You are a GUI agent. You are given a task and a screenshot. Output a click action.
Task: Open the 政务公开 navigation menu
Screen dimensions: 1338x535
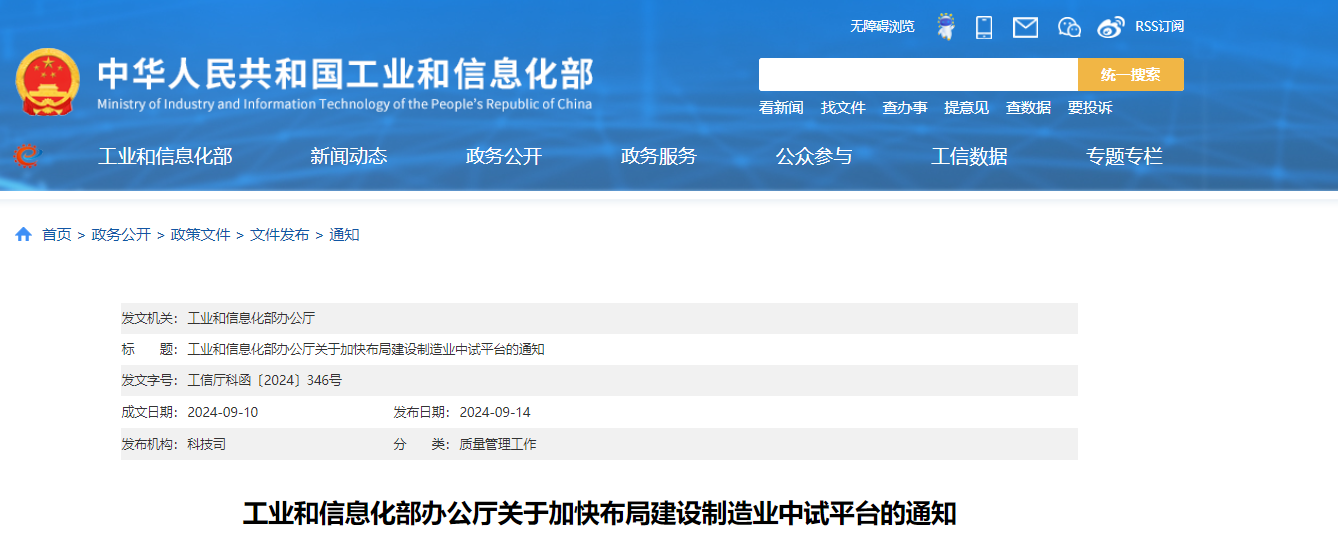[503, 156]
